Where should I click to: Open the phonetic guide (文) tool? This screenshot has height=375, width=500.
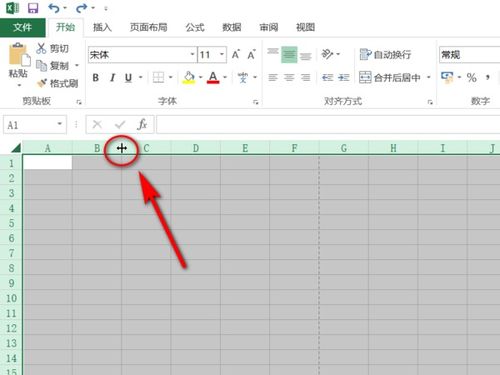[243, 78]
